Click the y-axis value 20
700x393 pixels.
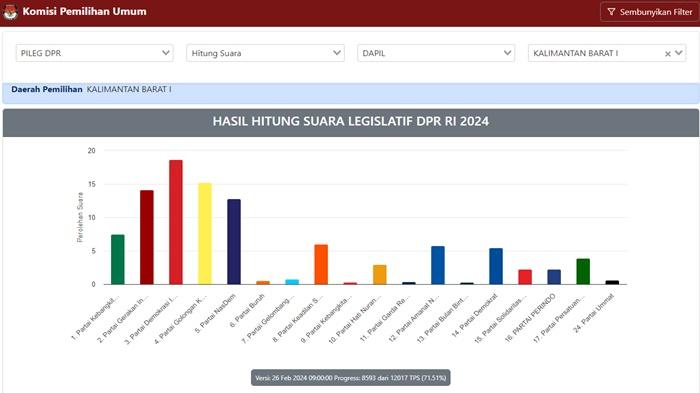[91, 151]
